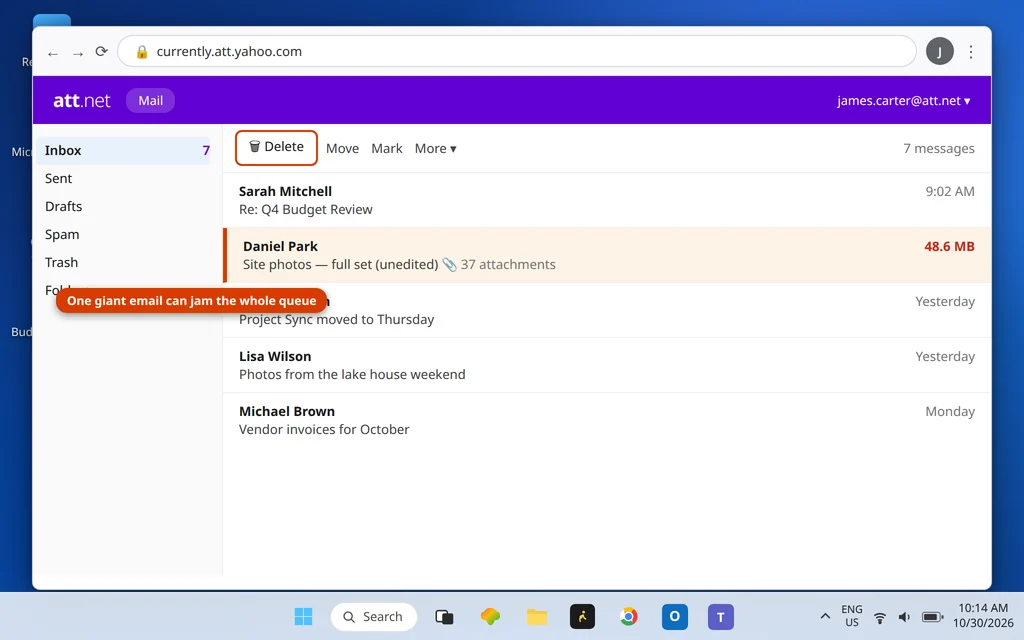Viewport: 1024px width, 640px height.
Task: Show hidden system tray icons chevron
Action: click(x=825, y=616)
